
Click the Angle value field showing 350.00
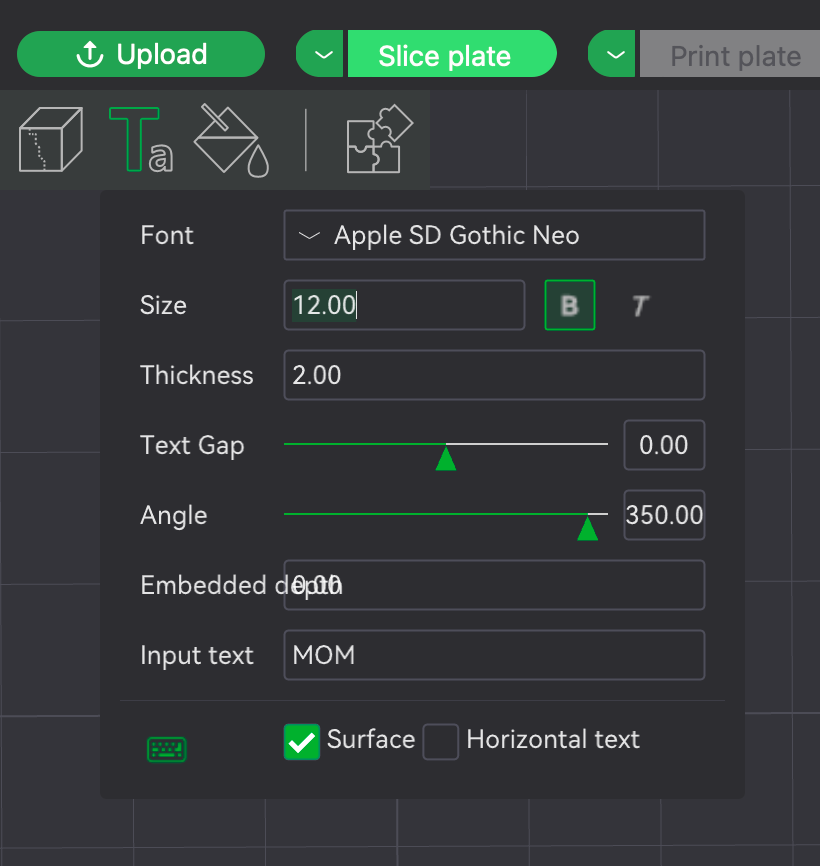point(664,515)
